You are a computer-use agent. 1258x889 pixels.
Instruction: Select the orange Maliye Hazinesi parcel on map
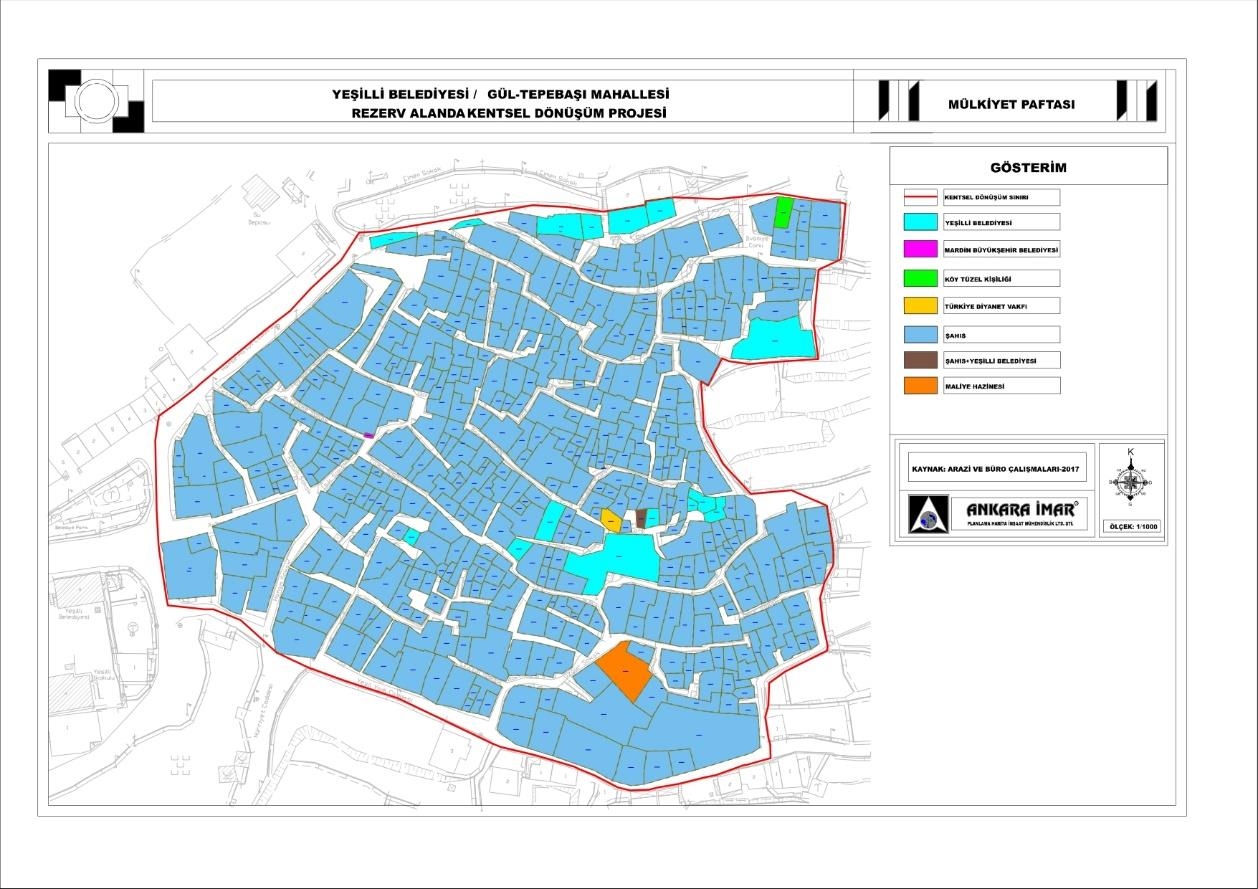tap(623, 671)
